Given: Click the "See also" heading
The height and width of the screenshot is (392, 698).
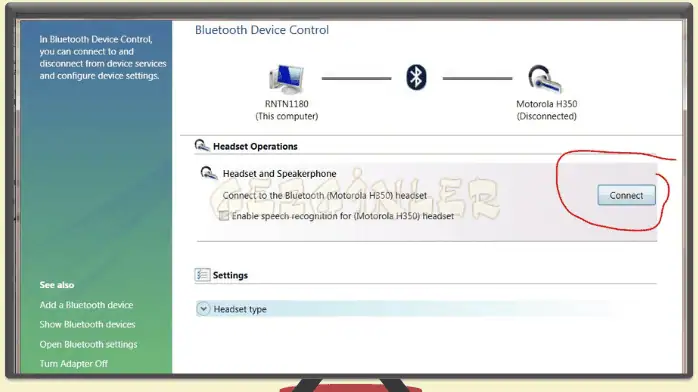Looking at the screenshot, I should [x=57, y=285].
